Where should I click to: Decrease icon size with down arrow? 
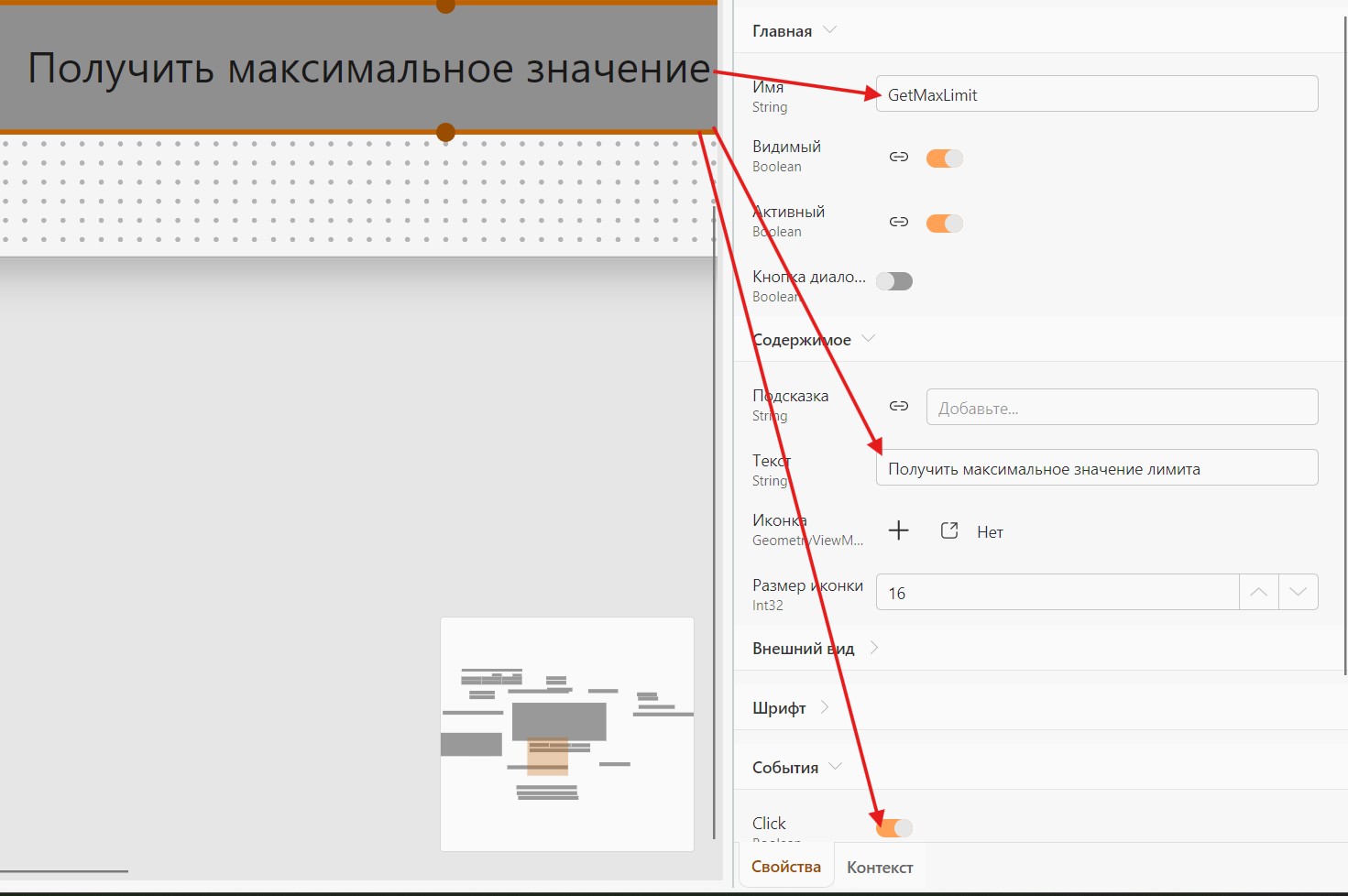tap(1299, 592)
